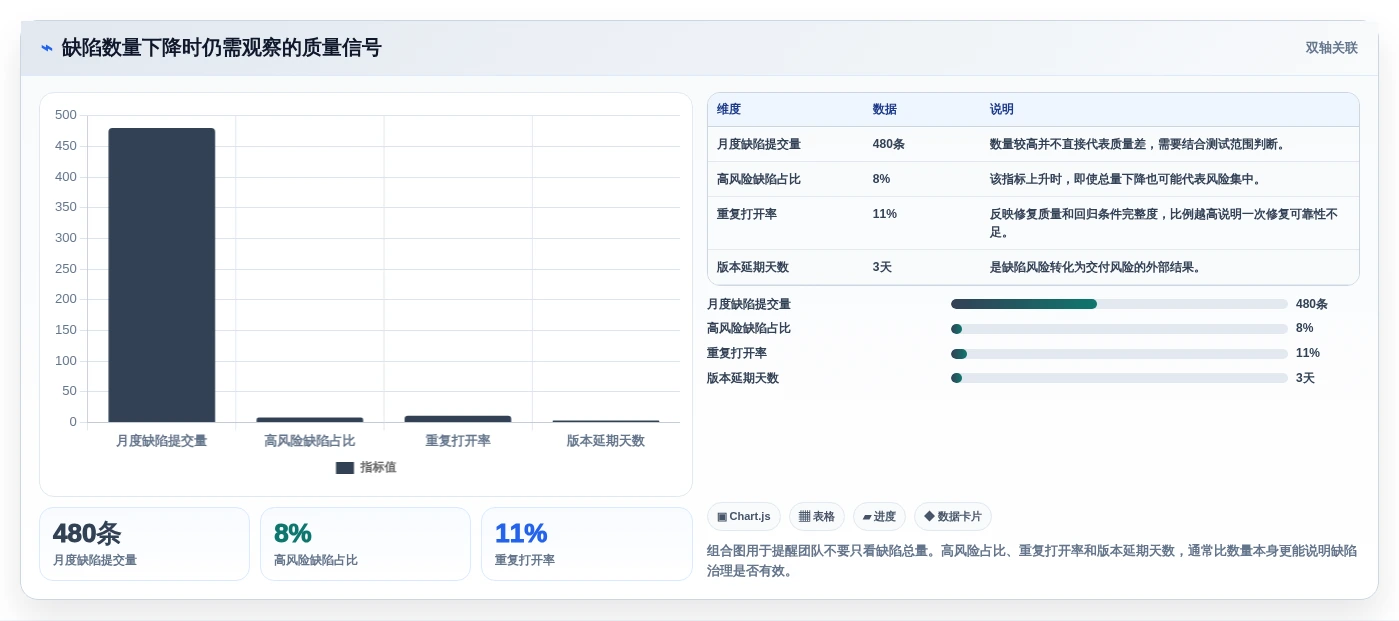Click the summary paragraph starting 组合图用于提醒团队

tap(1032, 561)
